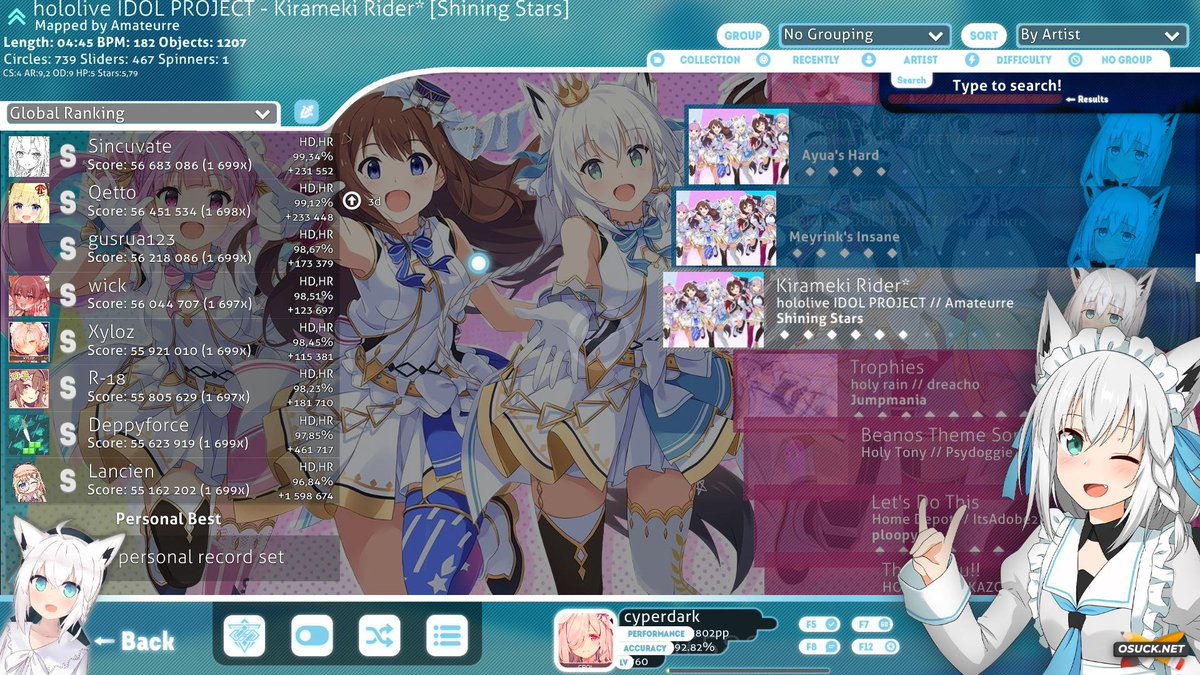
Task: Click the Back arrow button
Action: tap(134, 641)
